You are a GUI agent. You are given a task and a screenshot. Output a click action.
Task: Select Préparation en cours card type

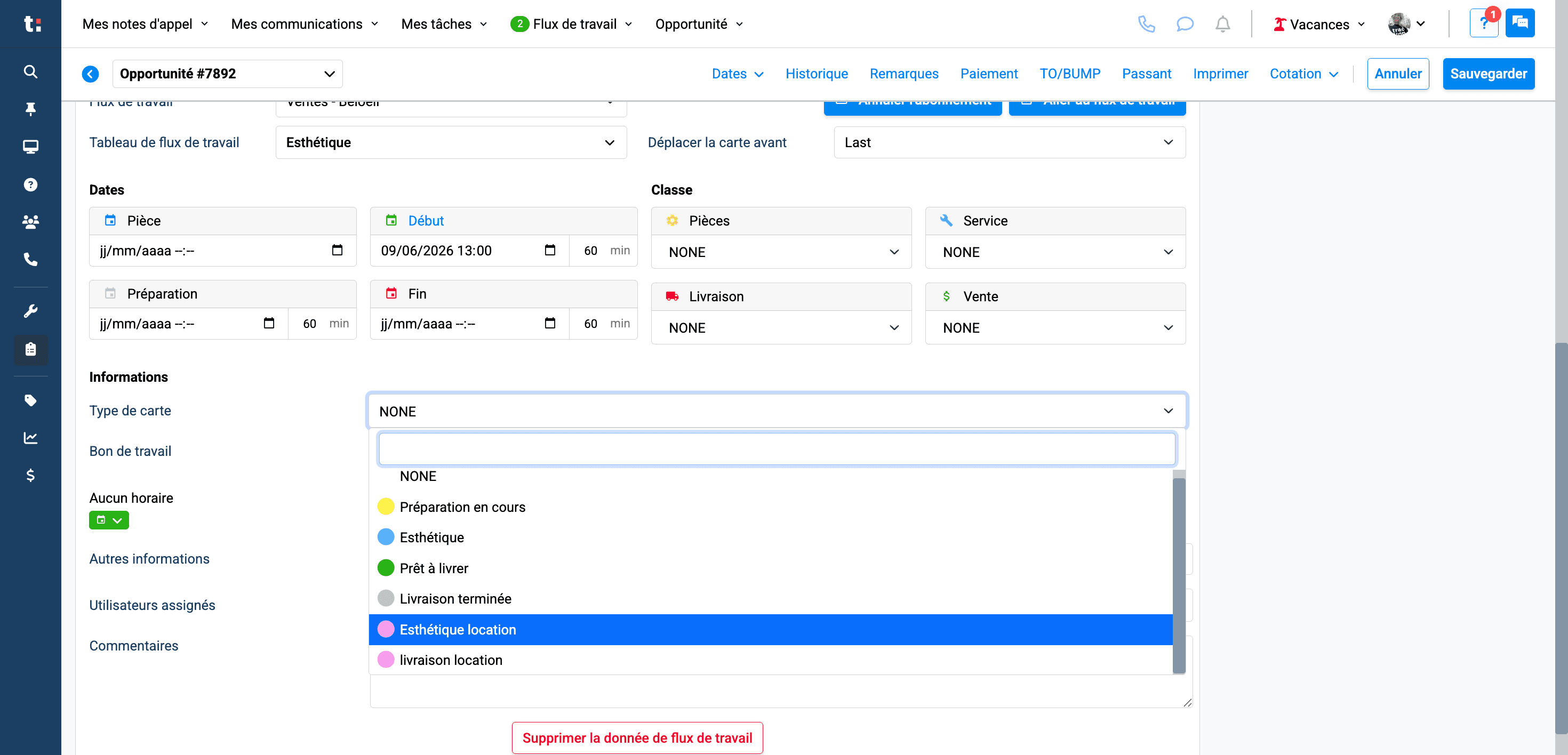click(x=771, y=507)
